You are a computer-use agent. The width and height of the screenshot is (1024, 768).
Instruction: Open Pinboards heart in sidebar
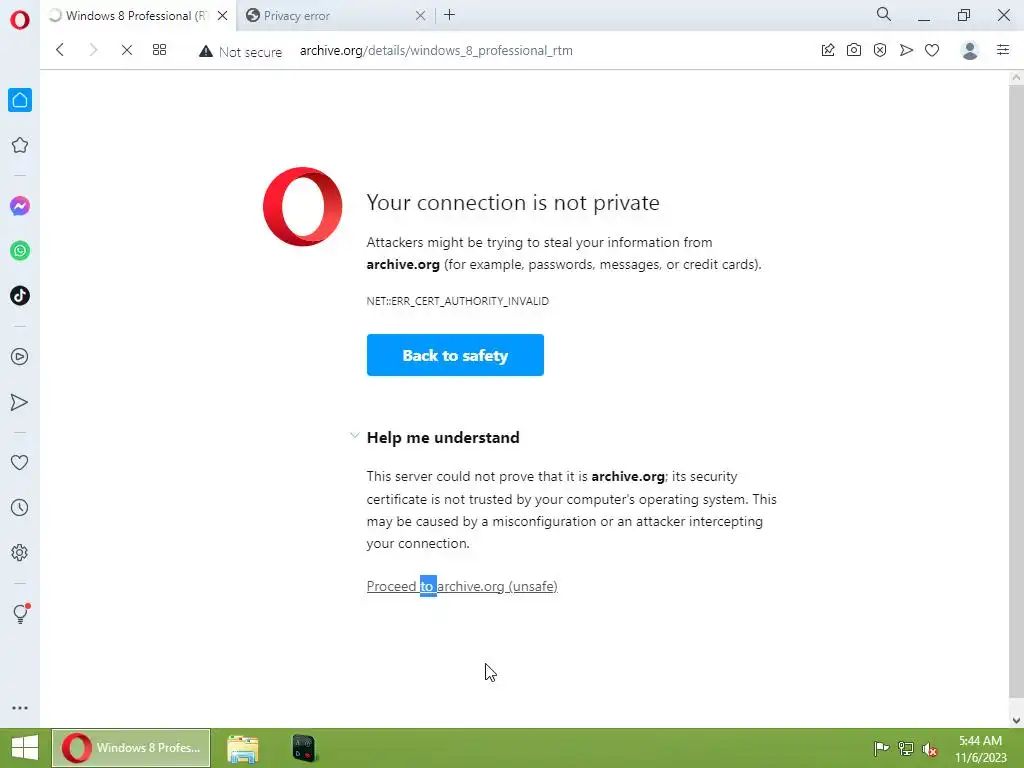coord(20,462)
